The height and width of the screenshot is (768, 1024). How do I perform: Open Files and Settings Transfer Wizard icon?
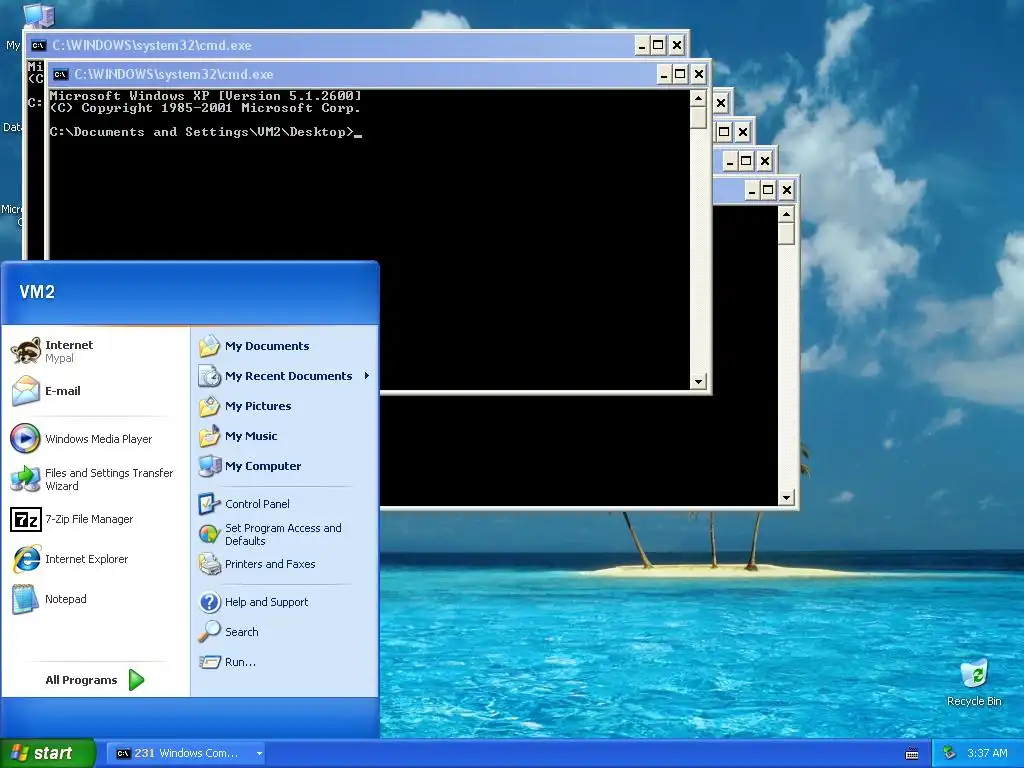pyautogui.click(x=25, y=479)
